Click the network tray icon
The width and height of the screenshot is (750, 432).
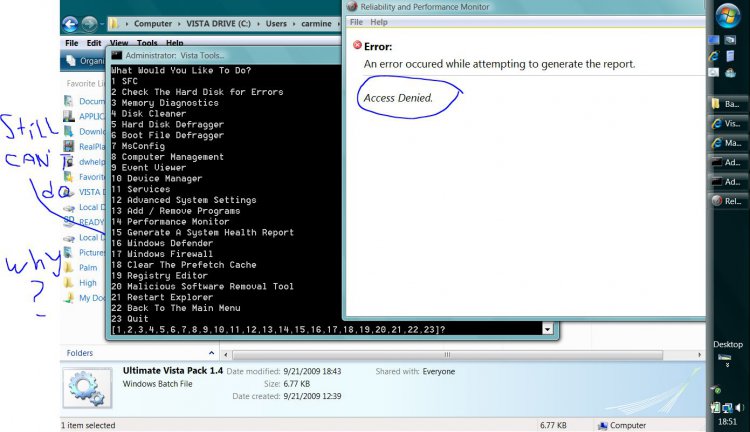pos(728,408)
